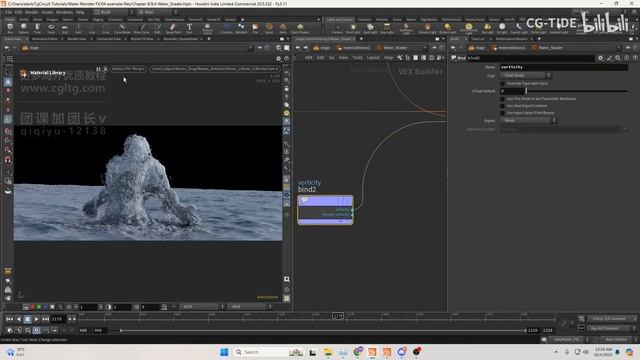640x360 pixels.
Task: Open the Karma CPU renderer dropdown
Action: coord(129,69)
